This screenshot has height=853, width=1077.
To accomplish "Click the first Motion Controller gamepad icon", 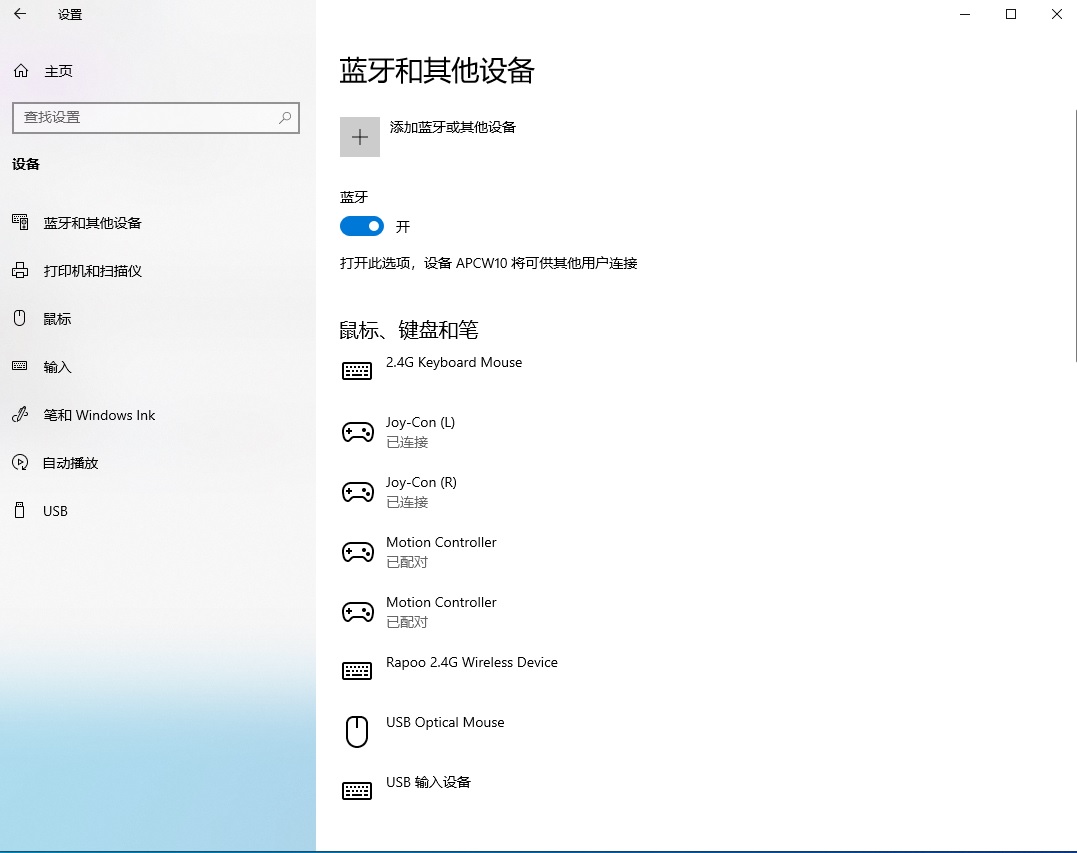I will [x=358, y=552].
